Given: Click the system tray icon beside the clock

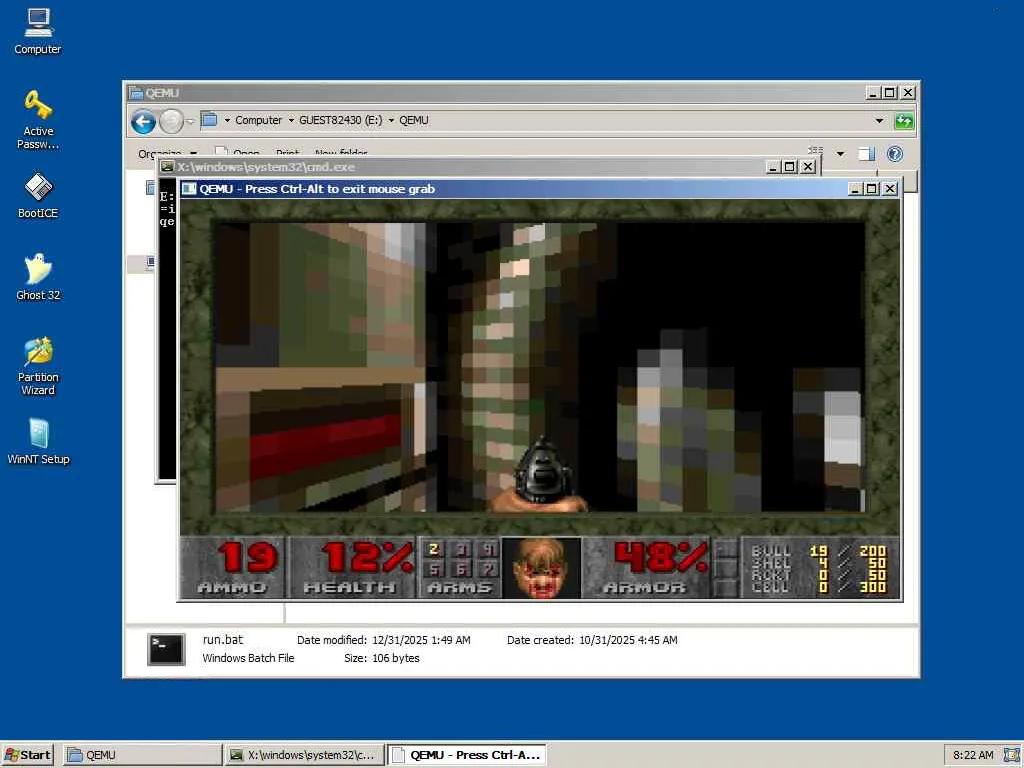Looking at the screenshot, I should 1012,755.
